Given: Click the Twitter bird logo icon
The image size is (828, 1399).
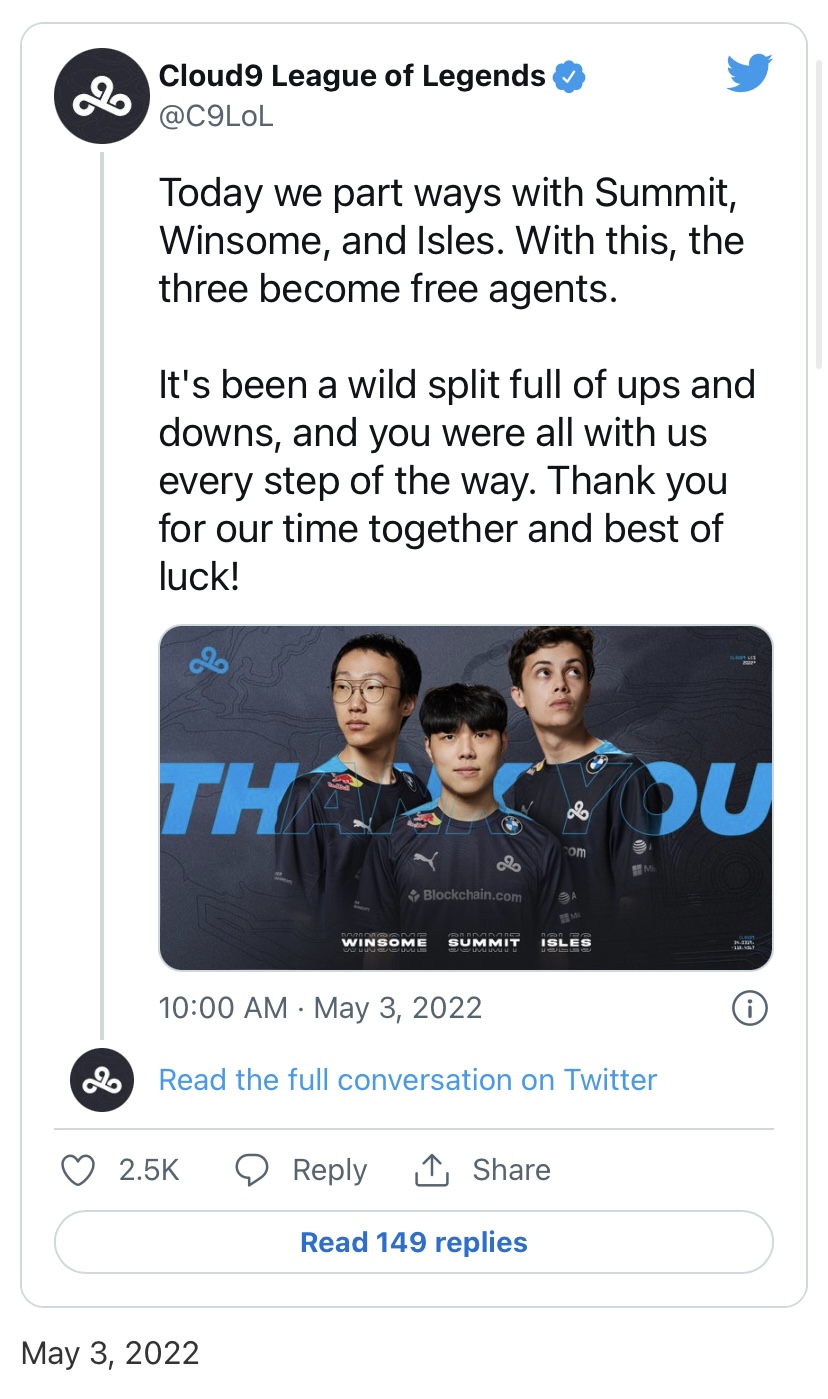Looking at the screenshot, I should [x=749, y=73].
